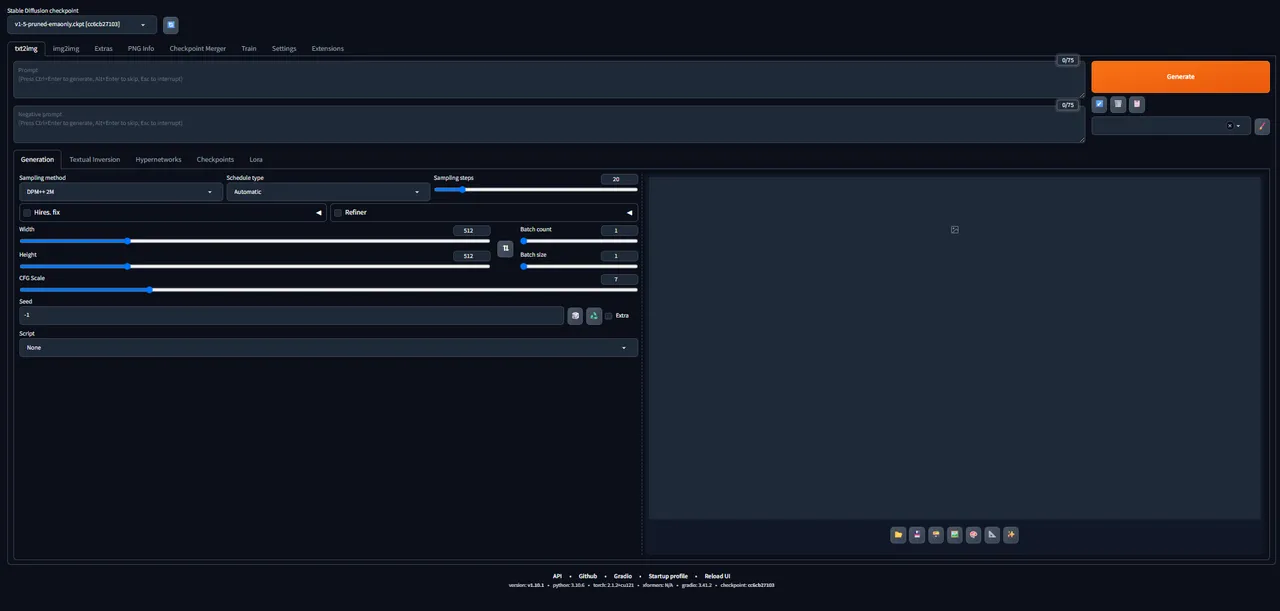Open the images output folder icon
1280x611 pixels.
[x=898, y=535]
